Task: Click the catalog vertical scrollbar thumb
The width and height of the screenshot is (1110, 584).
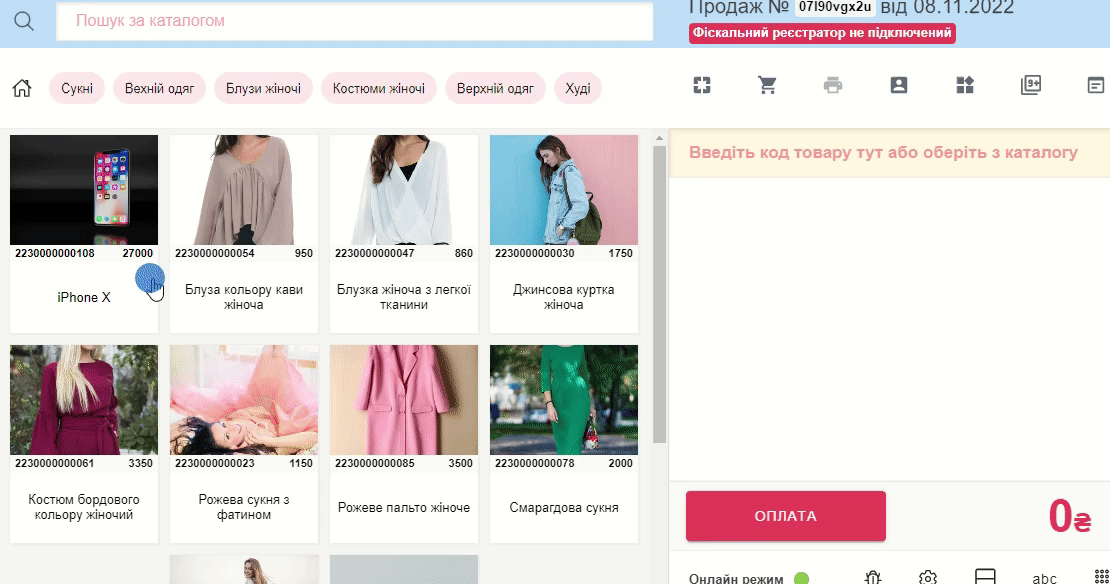Action: click(659, 294)
